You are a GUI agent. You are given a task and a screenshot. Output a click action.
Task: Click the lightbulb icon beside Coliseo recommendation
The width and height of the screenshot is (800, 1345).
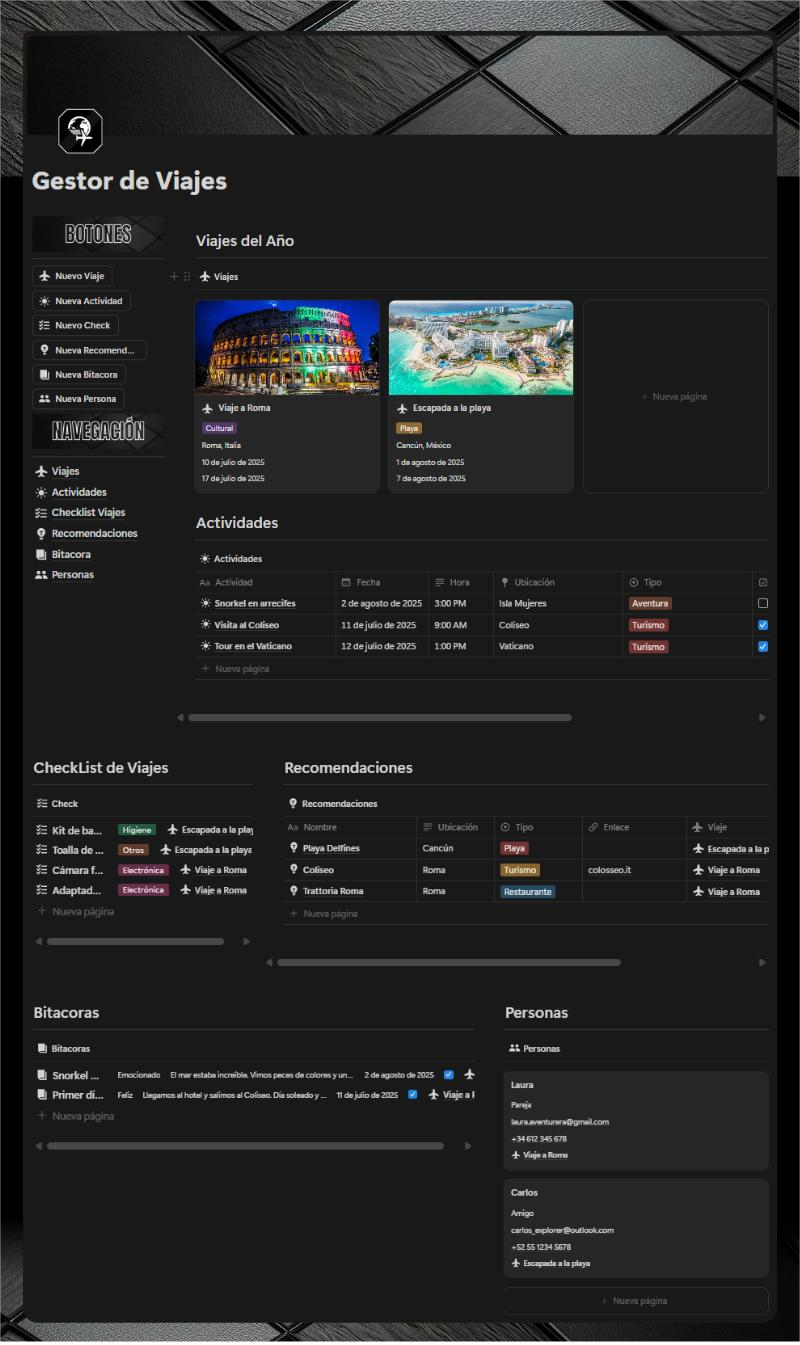pos(293,870)
